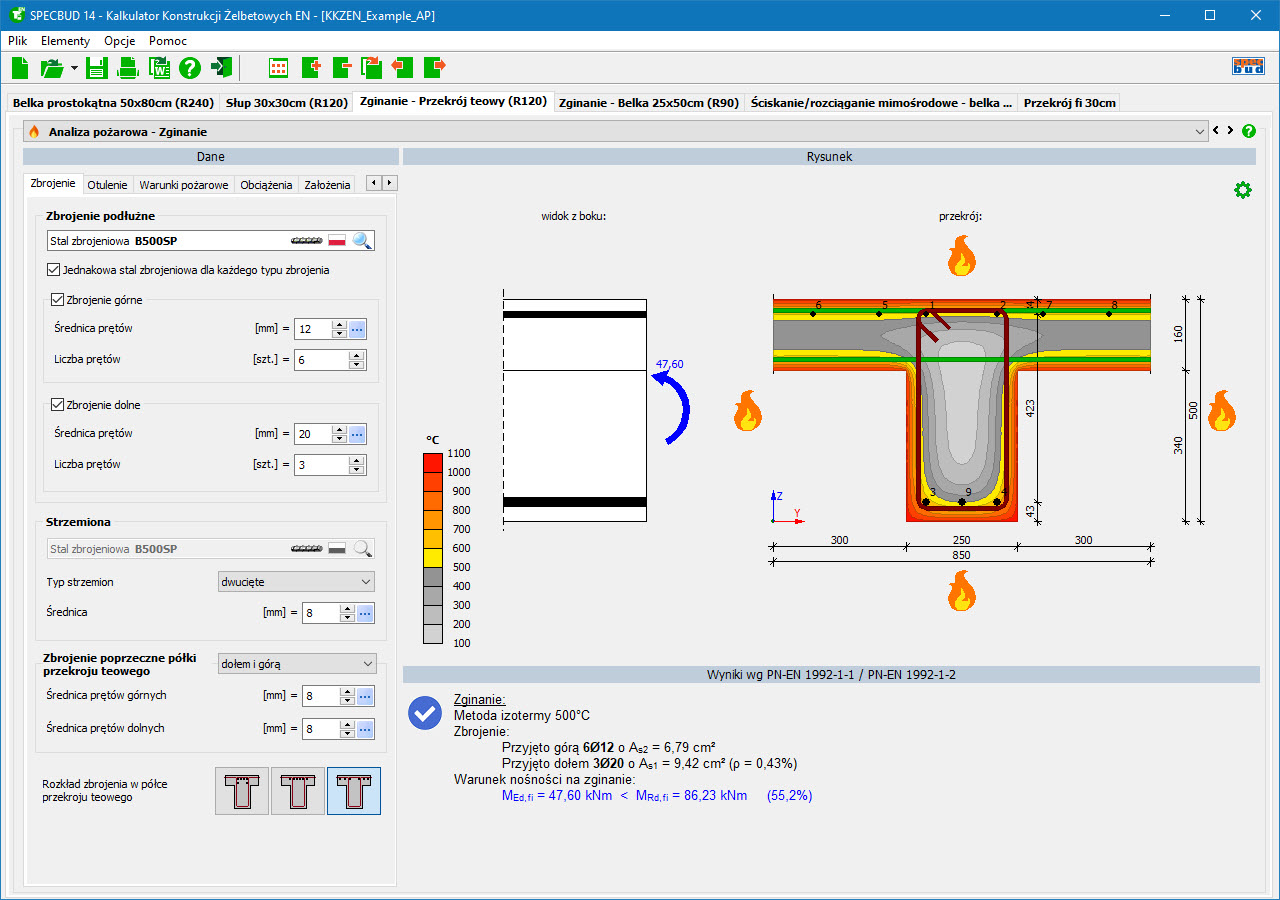Open reinforcing steel search magnifier icon
The width and height of the screenshot is (1280, 900).
click(362, 241)
